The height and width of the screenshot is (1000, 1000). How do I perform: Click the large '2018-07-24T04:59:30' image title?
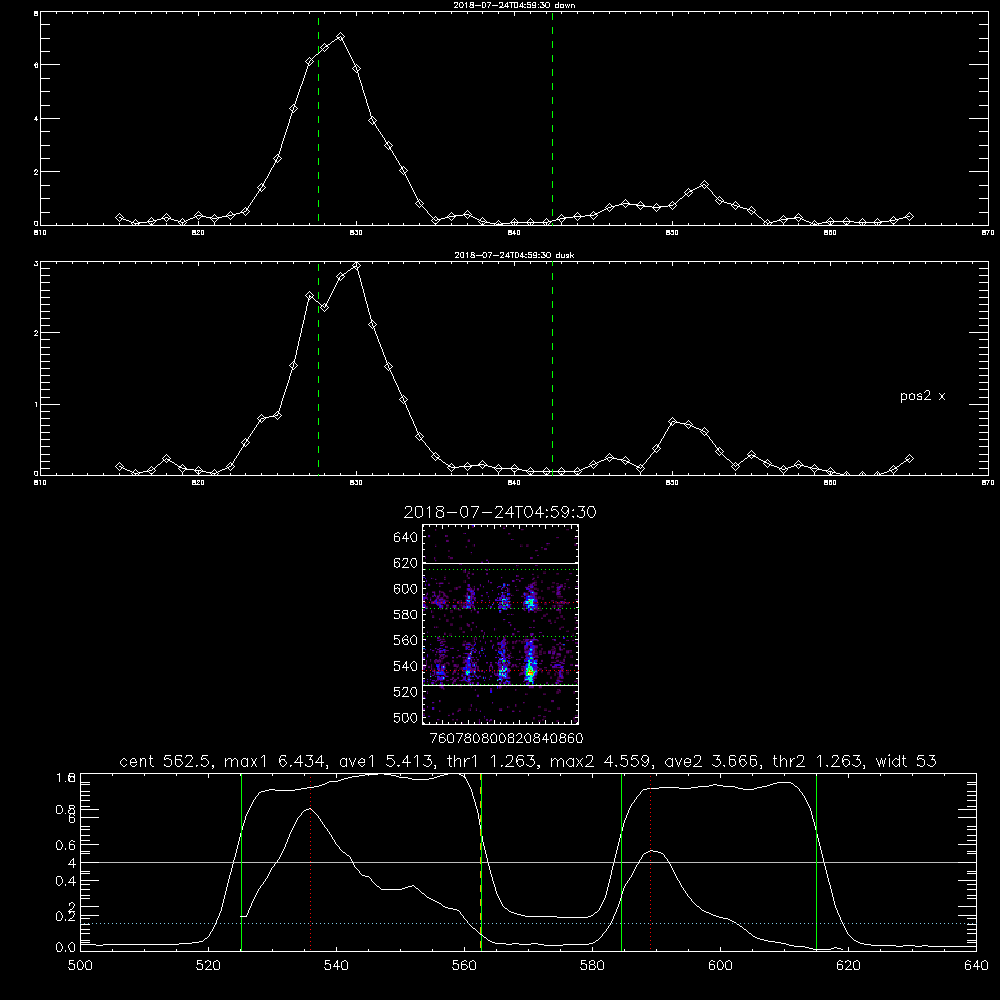click(500, 512)
